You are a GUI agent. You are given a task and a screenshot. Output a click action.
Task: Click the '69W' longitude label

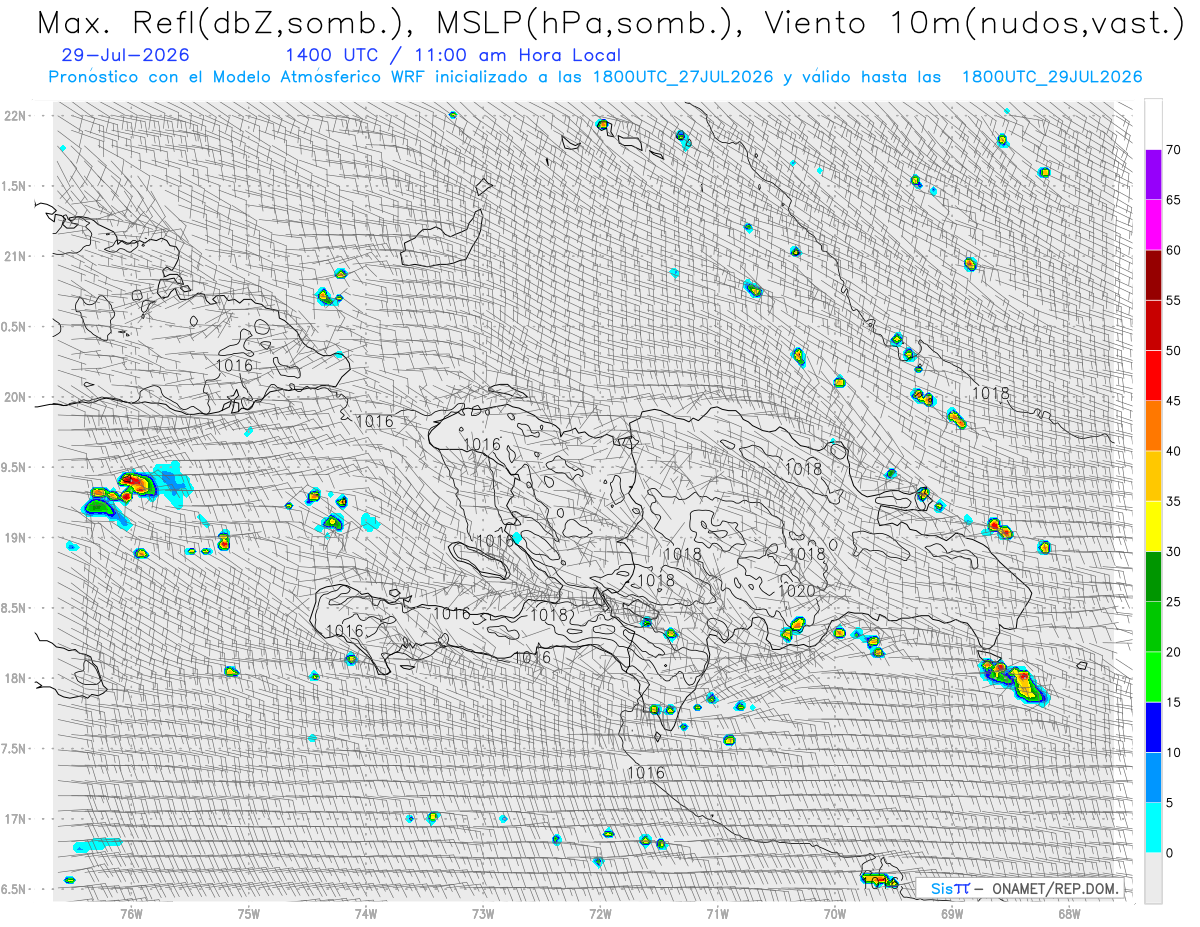(x=951, y=913)
